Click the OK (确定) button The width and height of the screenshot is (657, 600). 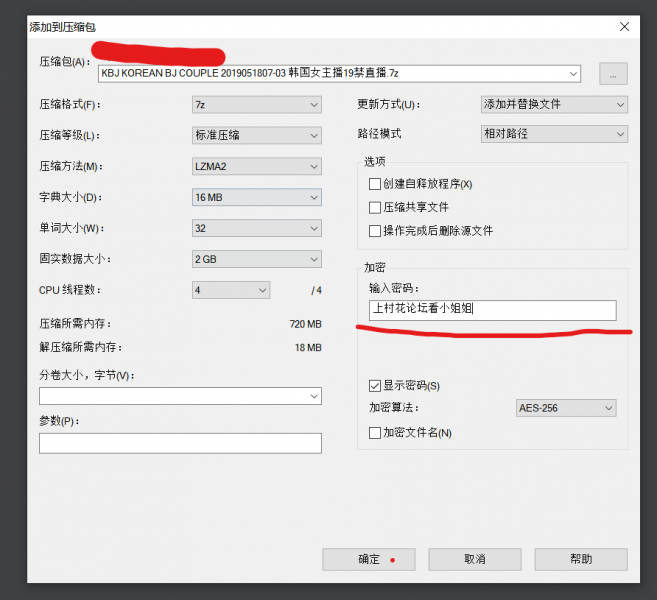[369, 559]
